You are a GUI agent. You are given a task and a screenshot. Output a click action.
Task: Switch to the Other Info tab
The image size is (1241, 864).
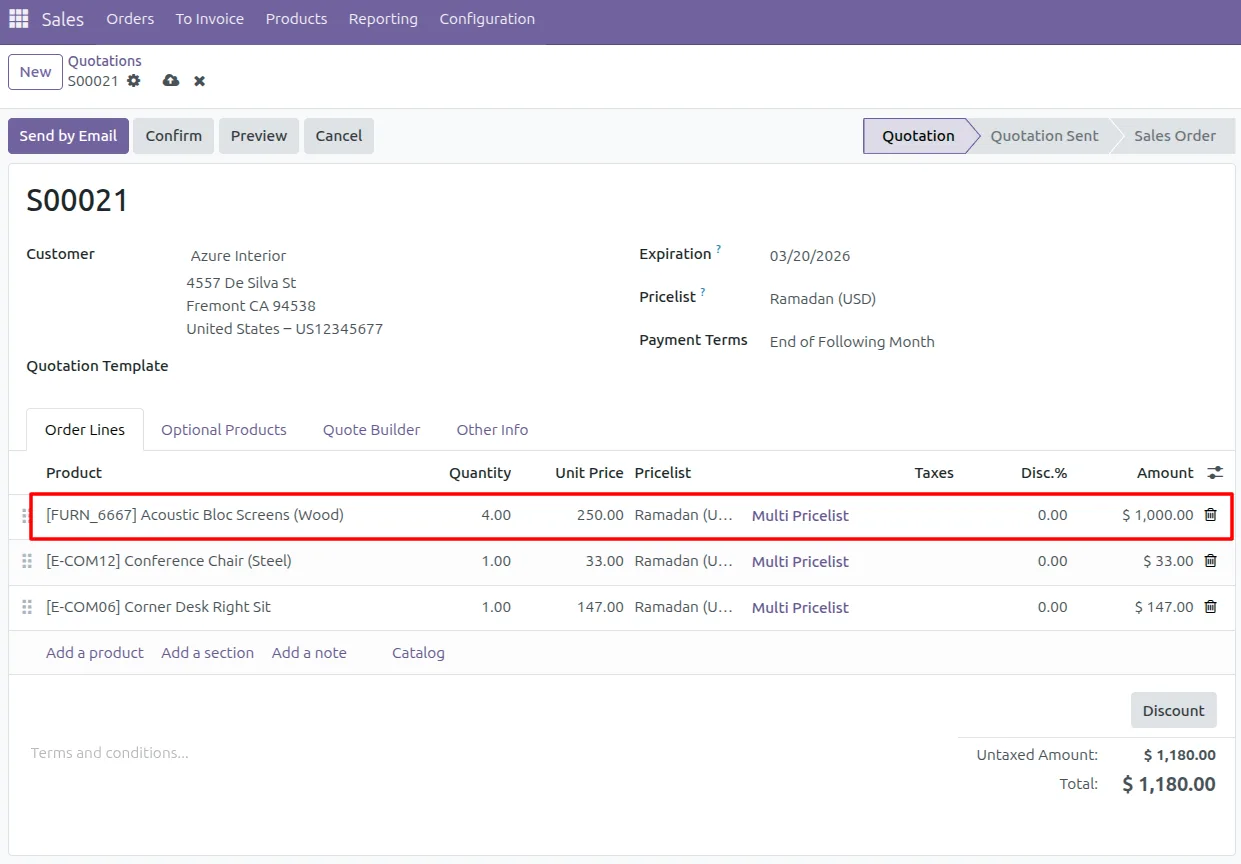(492, 430)
